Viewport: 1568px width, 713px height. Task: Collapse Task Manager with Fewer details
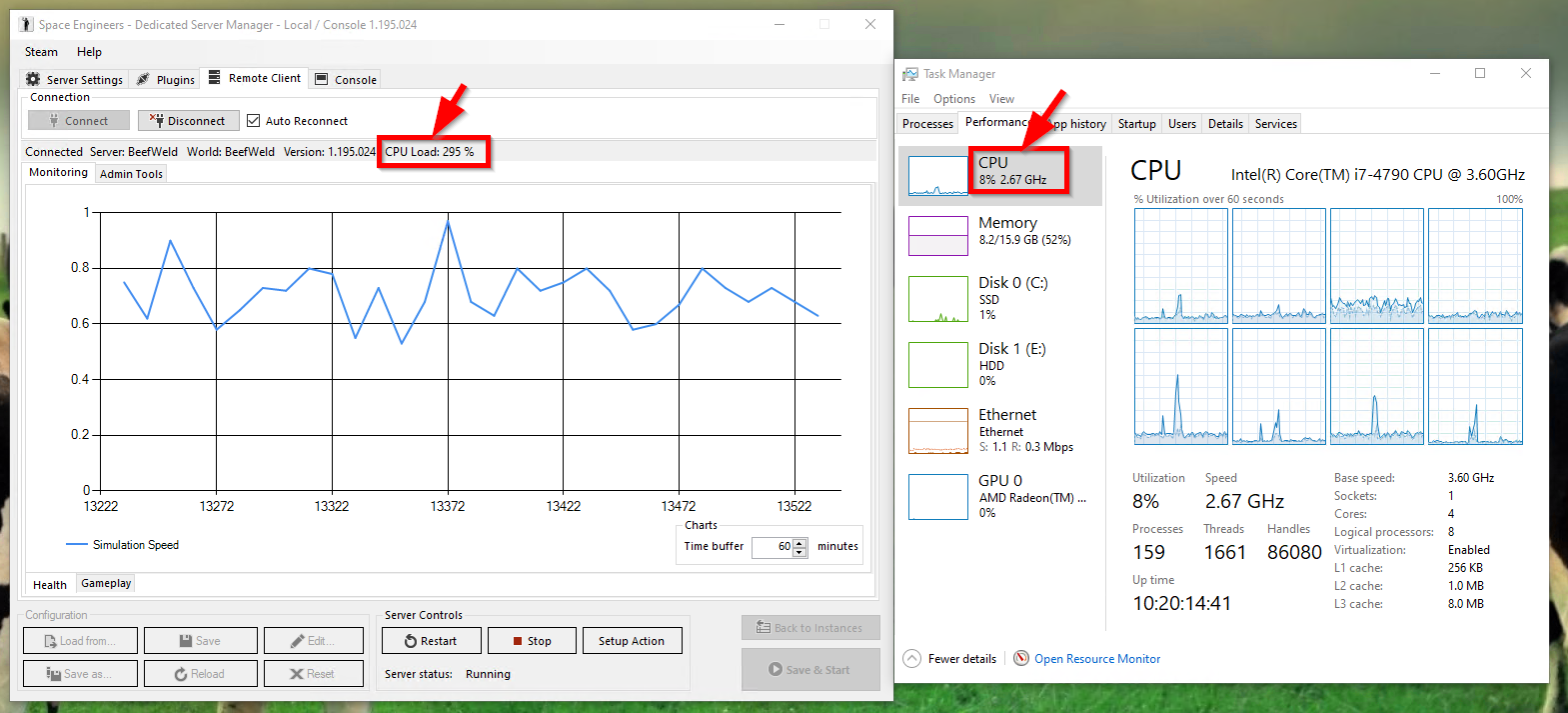point(949,659)
